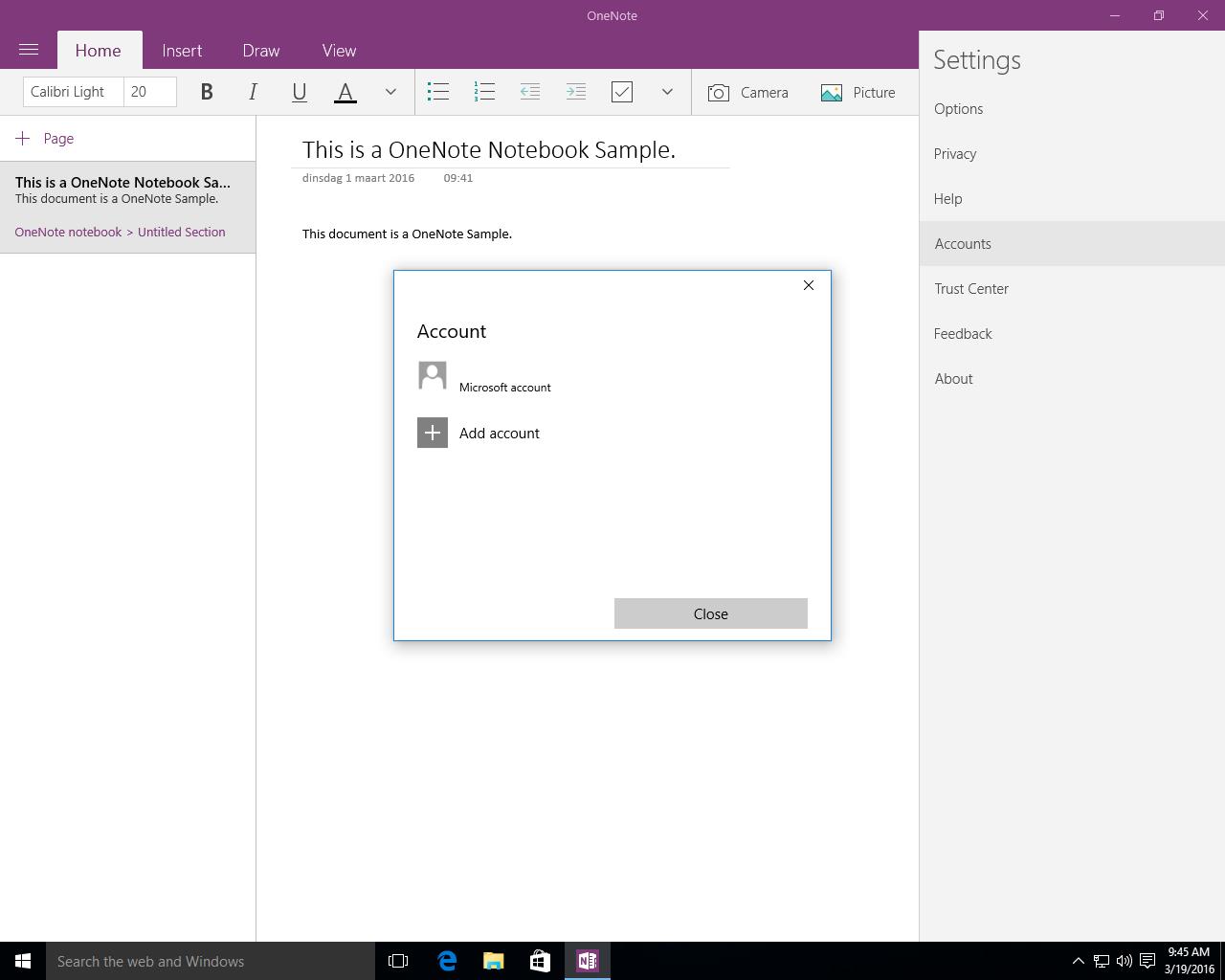Screen dimensions: 1225x980
Task: Open Feedback in Settings pane
Action: [x=1072, y=334]
